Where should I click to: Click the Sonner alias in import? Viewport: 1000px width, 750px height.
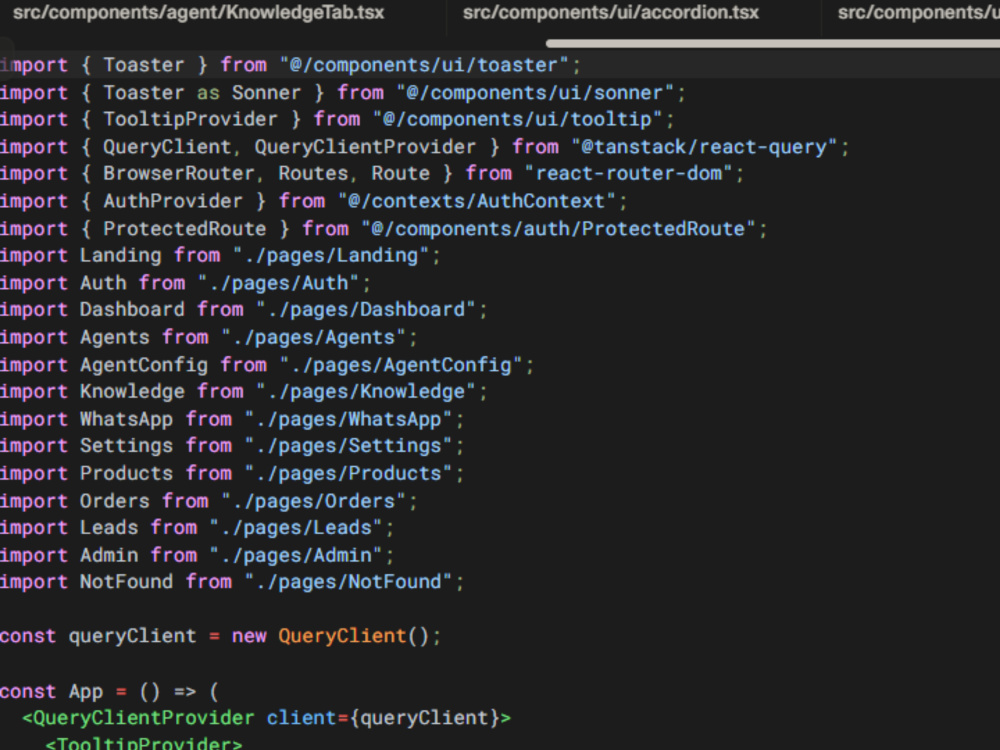(266, 93)
